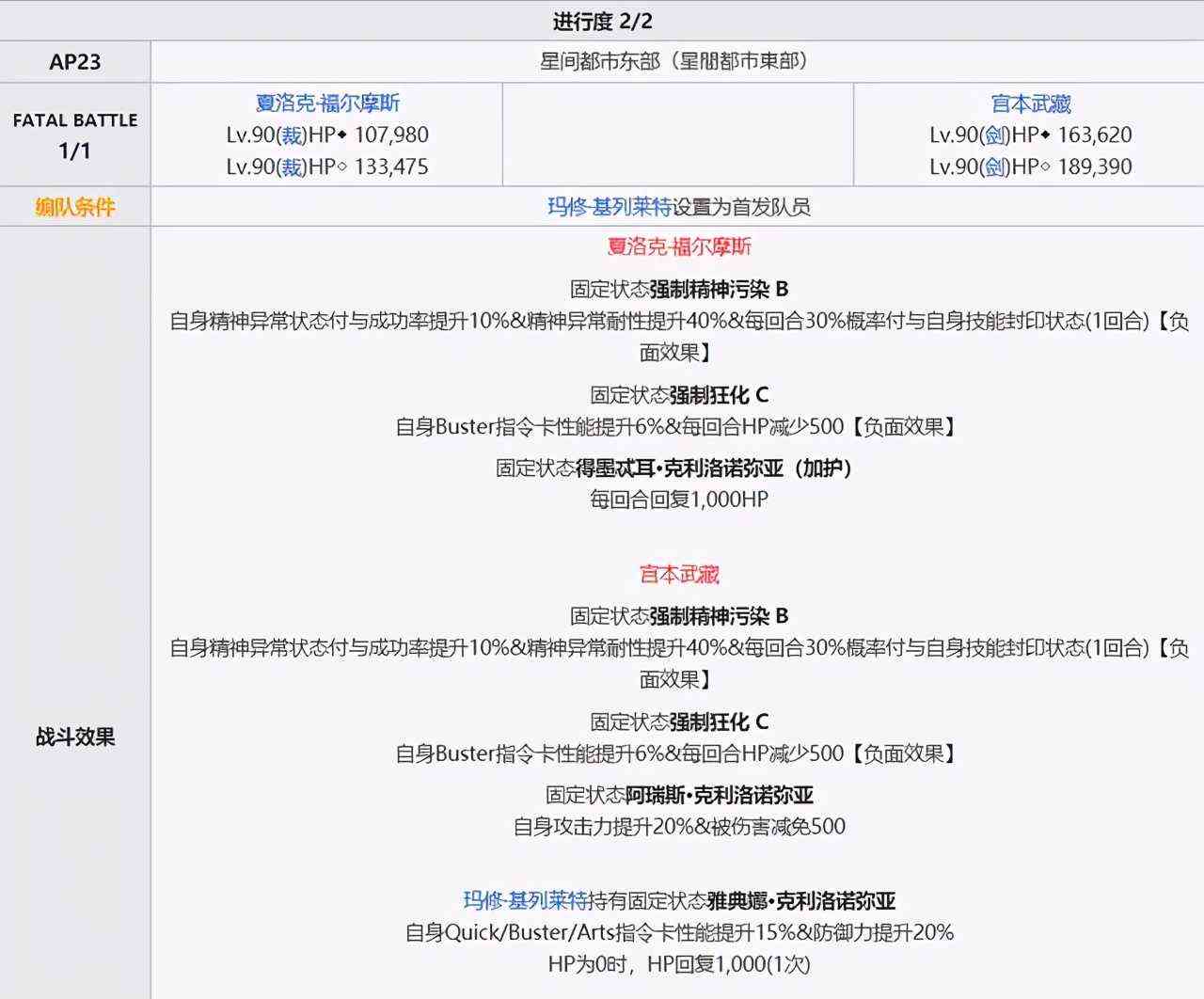Click the 剑 class link on the Lv.90 HP 189,390 line

(x=996, y=167)
